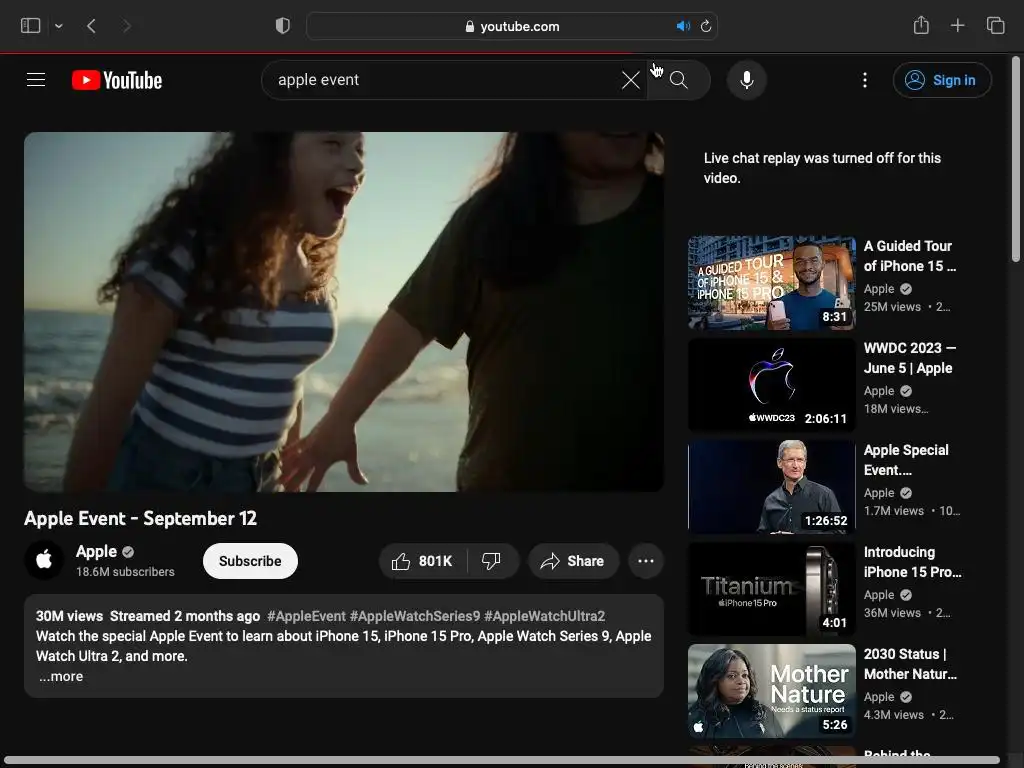Image resolution: width=1024 pixels, height=768 pixels.
Task: Like the video showing 801K likes
Action: [x=423, y=561]
